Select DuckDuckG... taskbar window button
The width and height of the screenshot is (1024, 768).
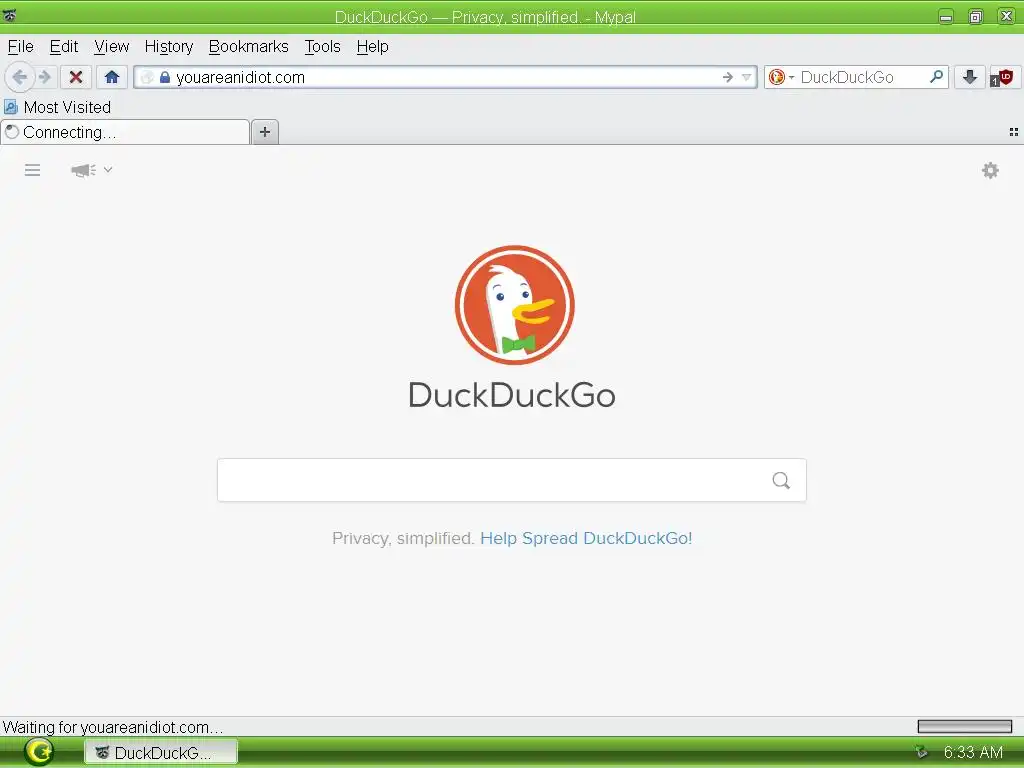(x=161, y=752)
